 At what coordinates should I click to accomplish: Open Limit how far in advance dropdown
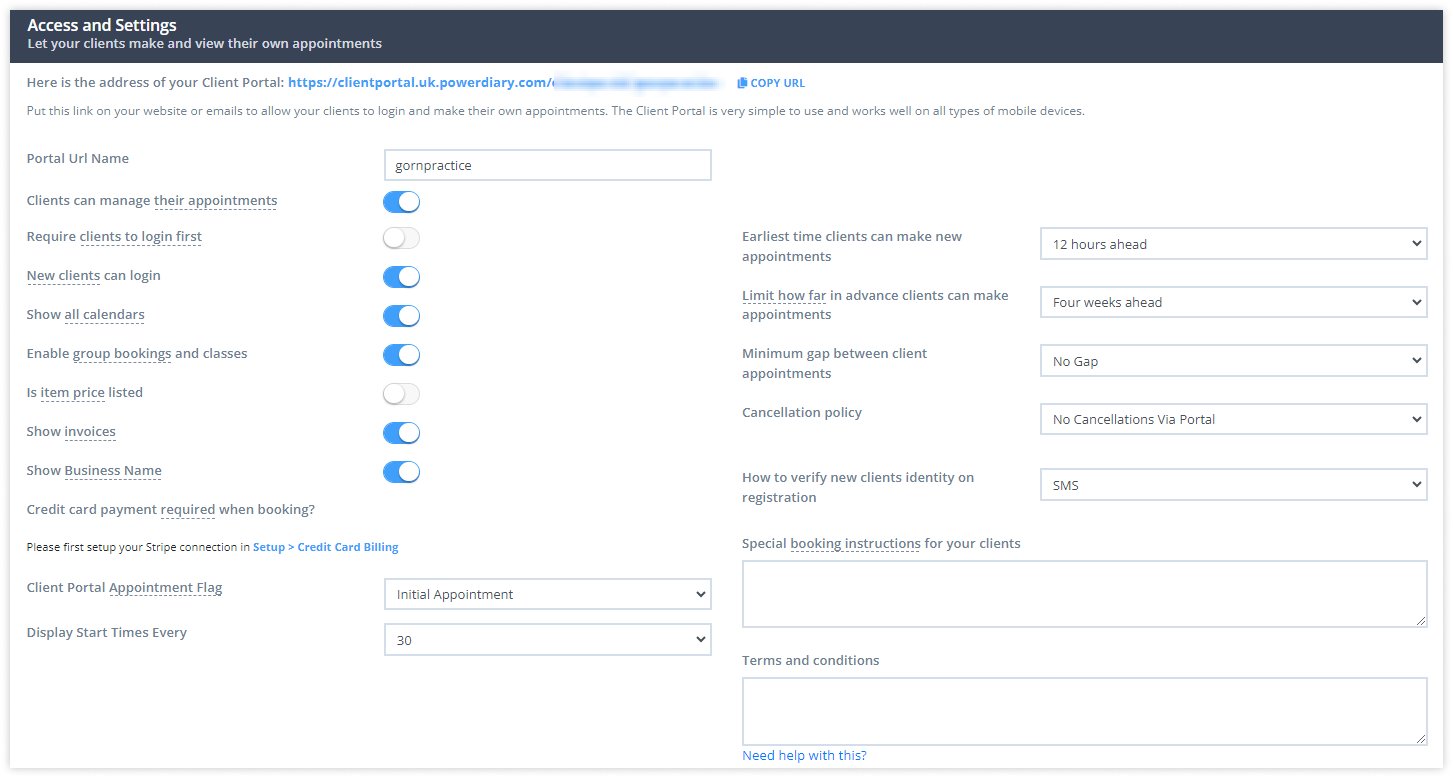tap(1233, 302)
